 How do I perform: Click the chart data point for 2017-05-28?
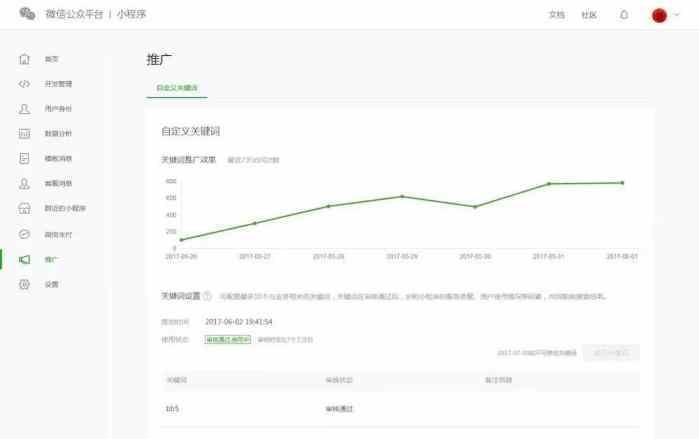[329, 206]
